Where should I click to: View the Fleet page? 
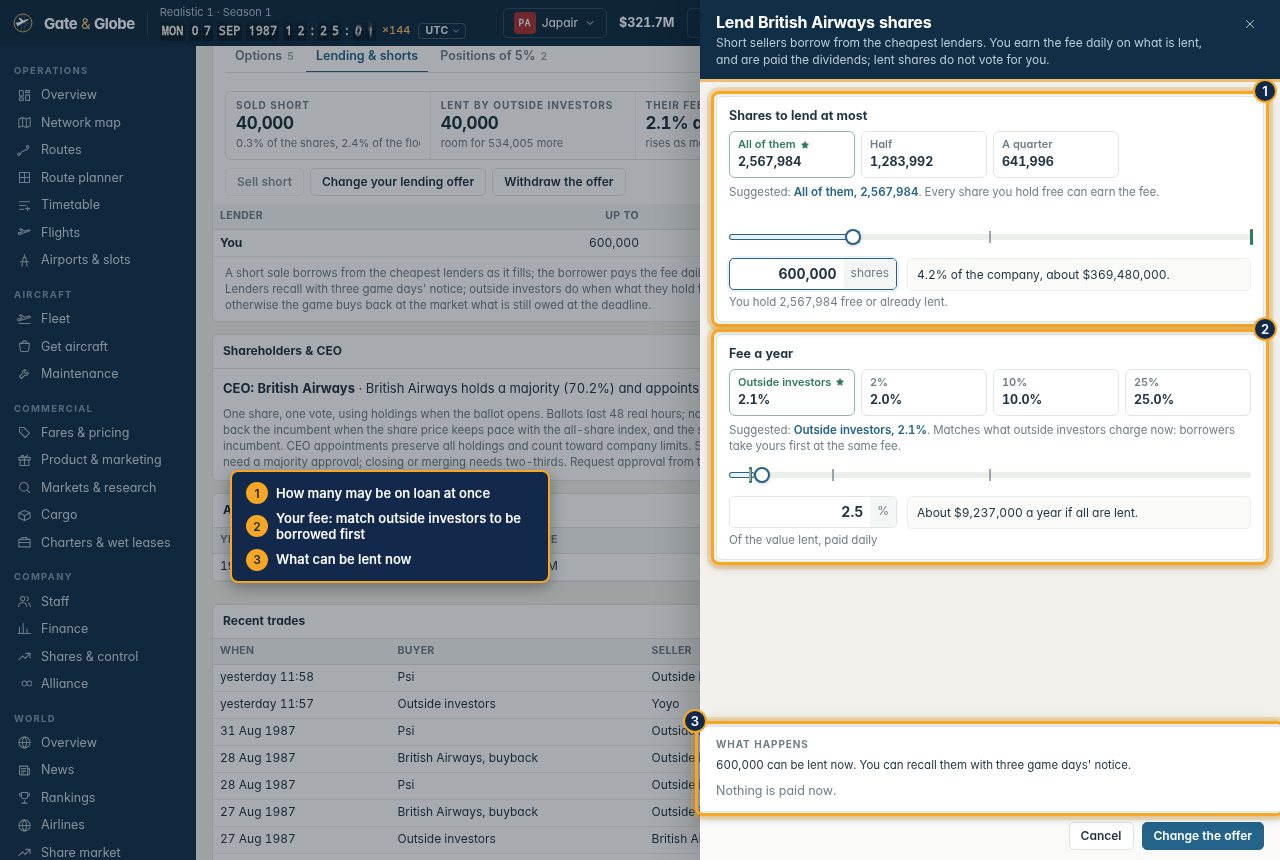pyautogui.click(x=55, y=319)
